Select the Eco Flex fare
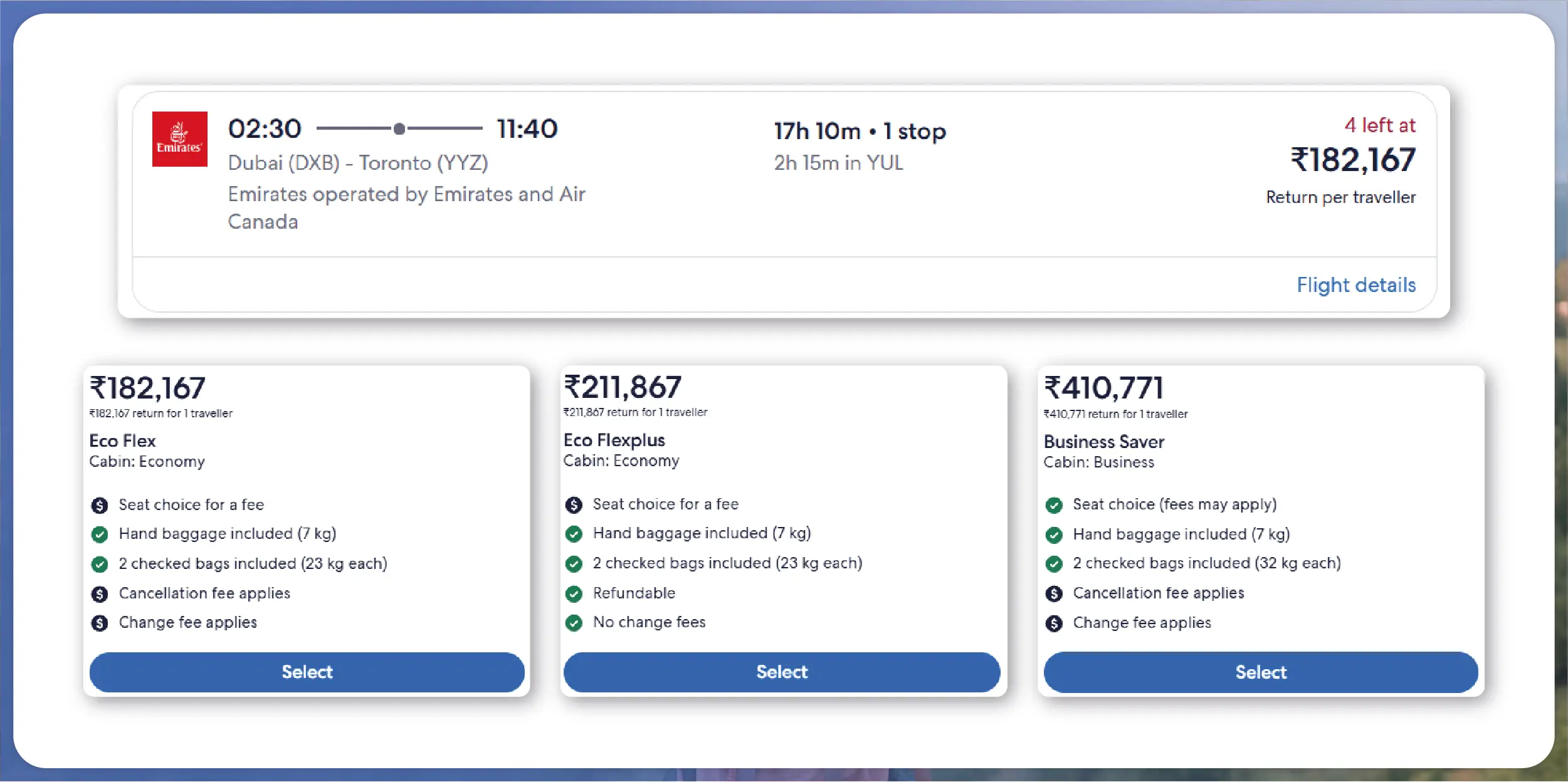Screen dimensions: 1568x782 pyautogui.click(x=307, y=672)
